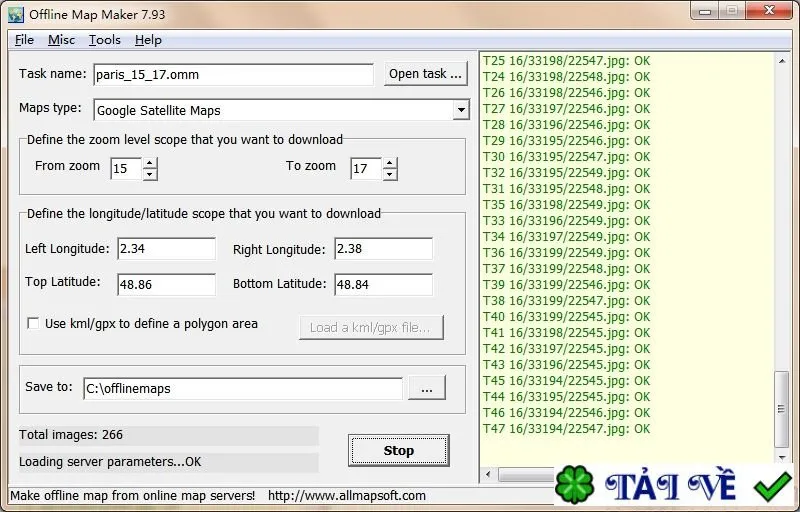Viewport: 800px width, 512px height.
Task: Select log line T43 16/33196/22545.jpg
Action: (x=566, y=365)
